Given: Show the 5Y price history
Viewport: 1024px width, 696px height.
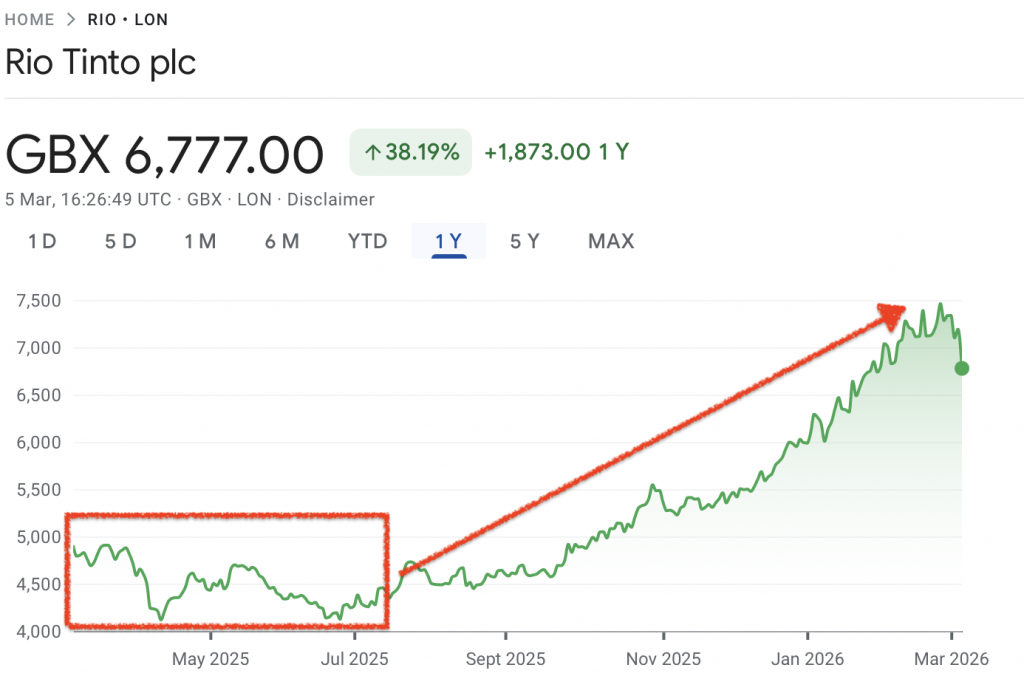Looking at the screenshot, I should coord(525,241).
